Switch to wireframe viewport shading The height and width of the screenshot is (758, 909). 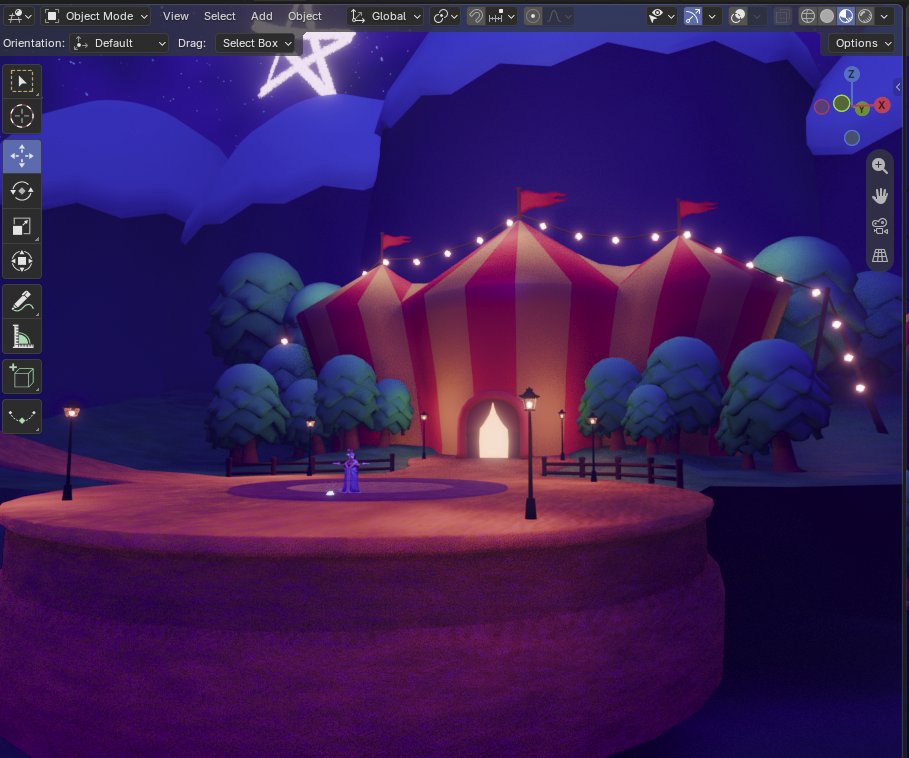pyautogui.click(x=808, y=16)
